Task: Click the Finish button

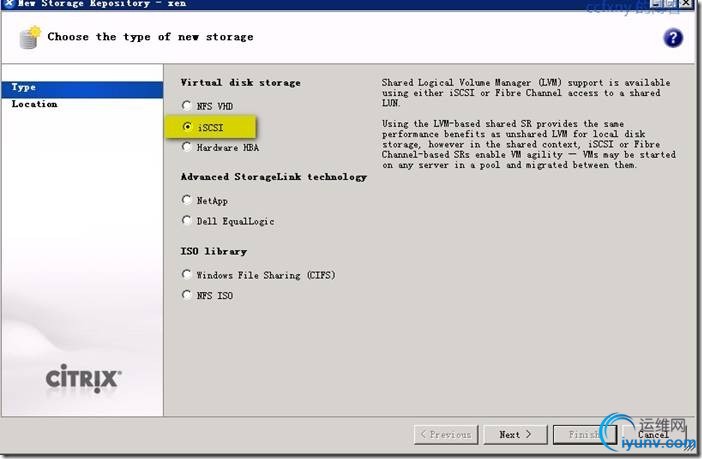Action: (x=584, y=434)
